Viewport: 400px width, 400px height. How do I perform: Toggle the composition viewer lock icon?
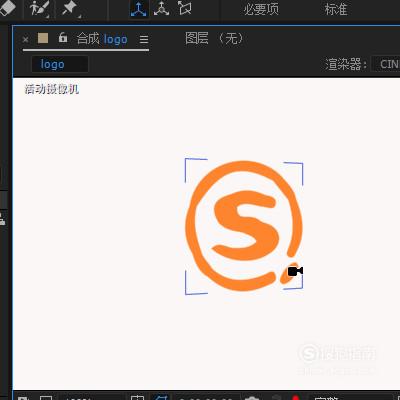click(x=63, y=38)
